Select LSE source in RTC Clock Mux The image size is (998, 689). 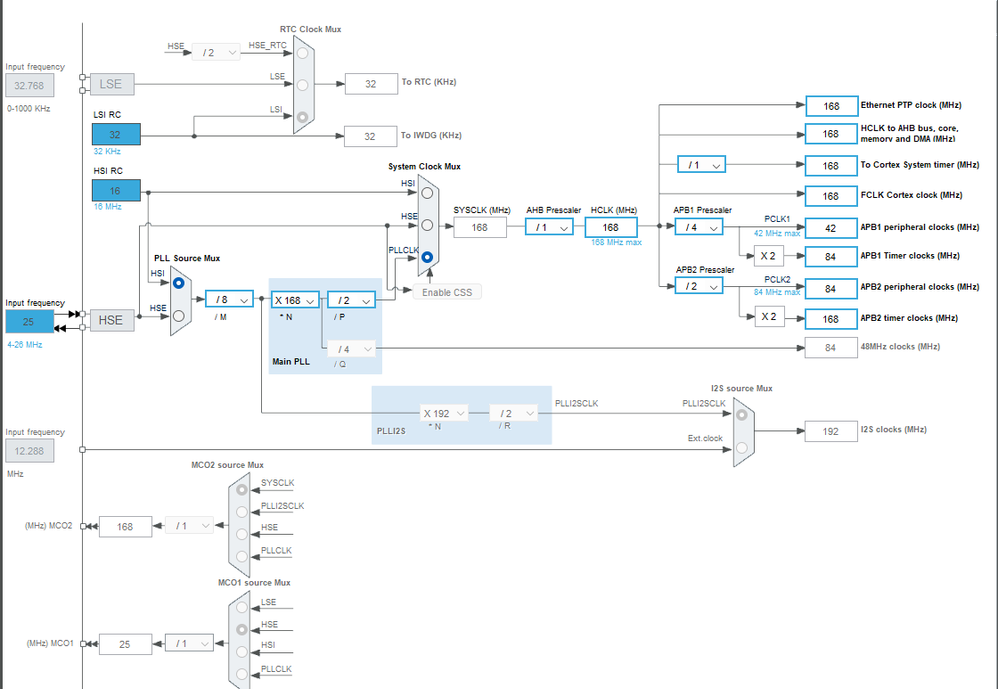click(x=302, y=85)
